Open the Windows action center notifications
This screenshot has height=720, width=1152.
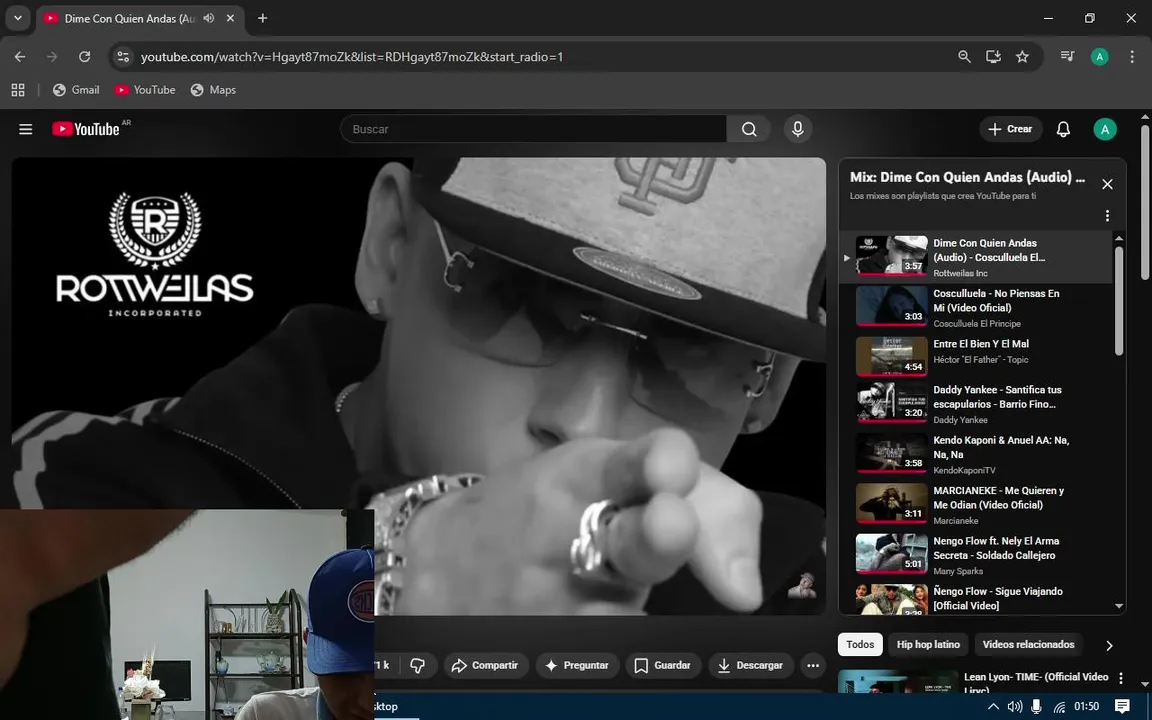1122,707
